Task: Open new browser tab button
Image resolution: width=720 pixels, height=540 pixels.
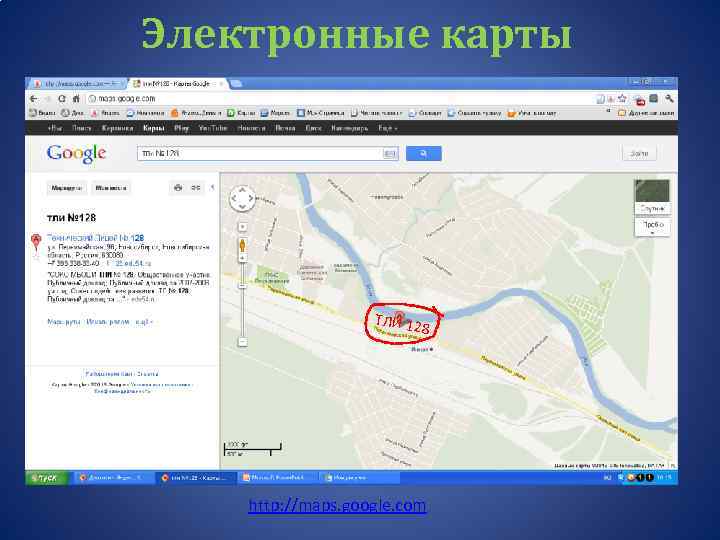Action: (236, 84)
